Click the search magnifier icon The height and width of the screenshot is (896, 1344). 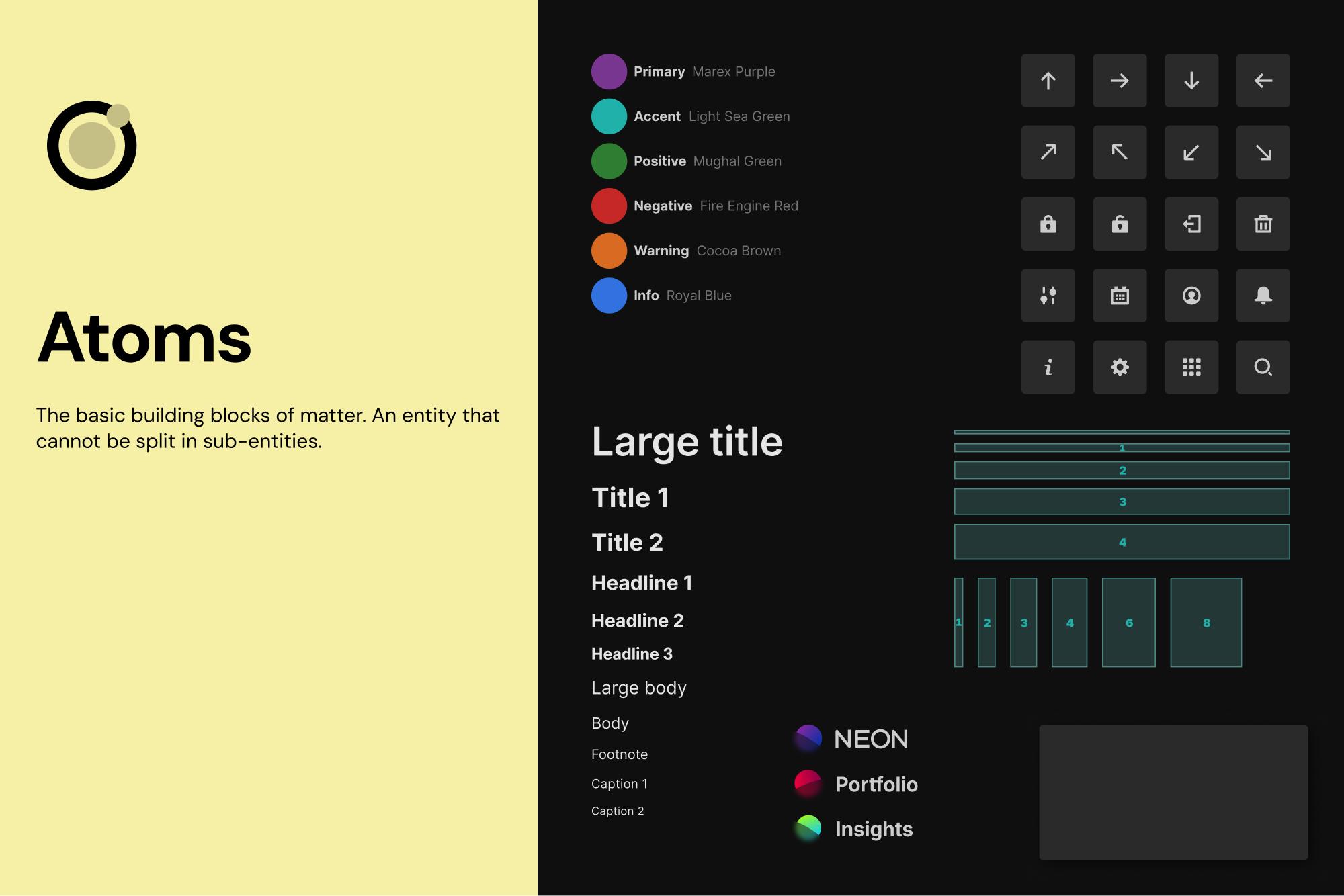pos(1263,367)
